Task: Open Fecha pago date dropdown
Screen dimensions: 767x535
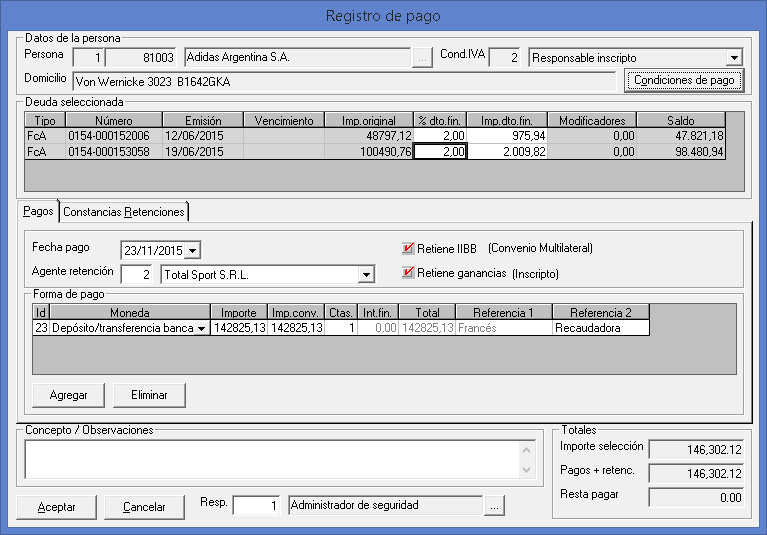Action: (193, 250)
